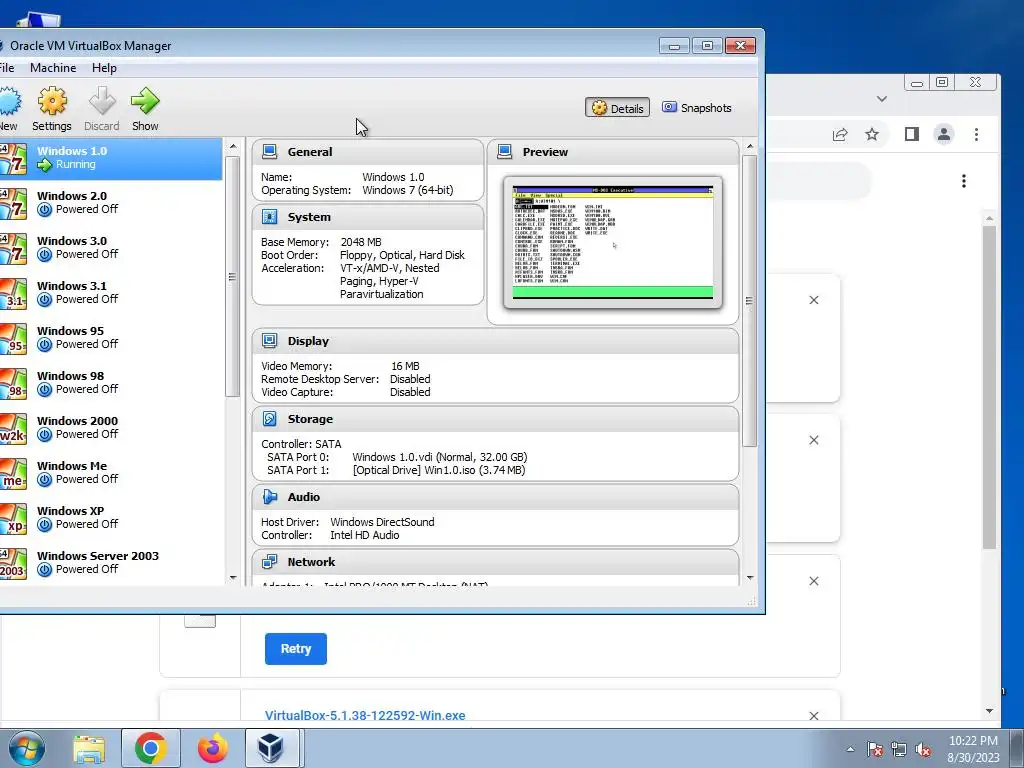Click the Network section icon
The width and height of the screenshot is (1024, 768).
pyautogui.click(x=269, y=562)
